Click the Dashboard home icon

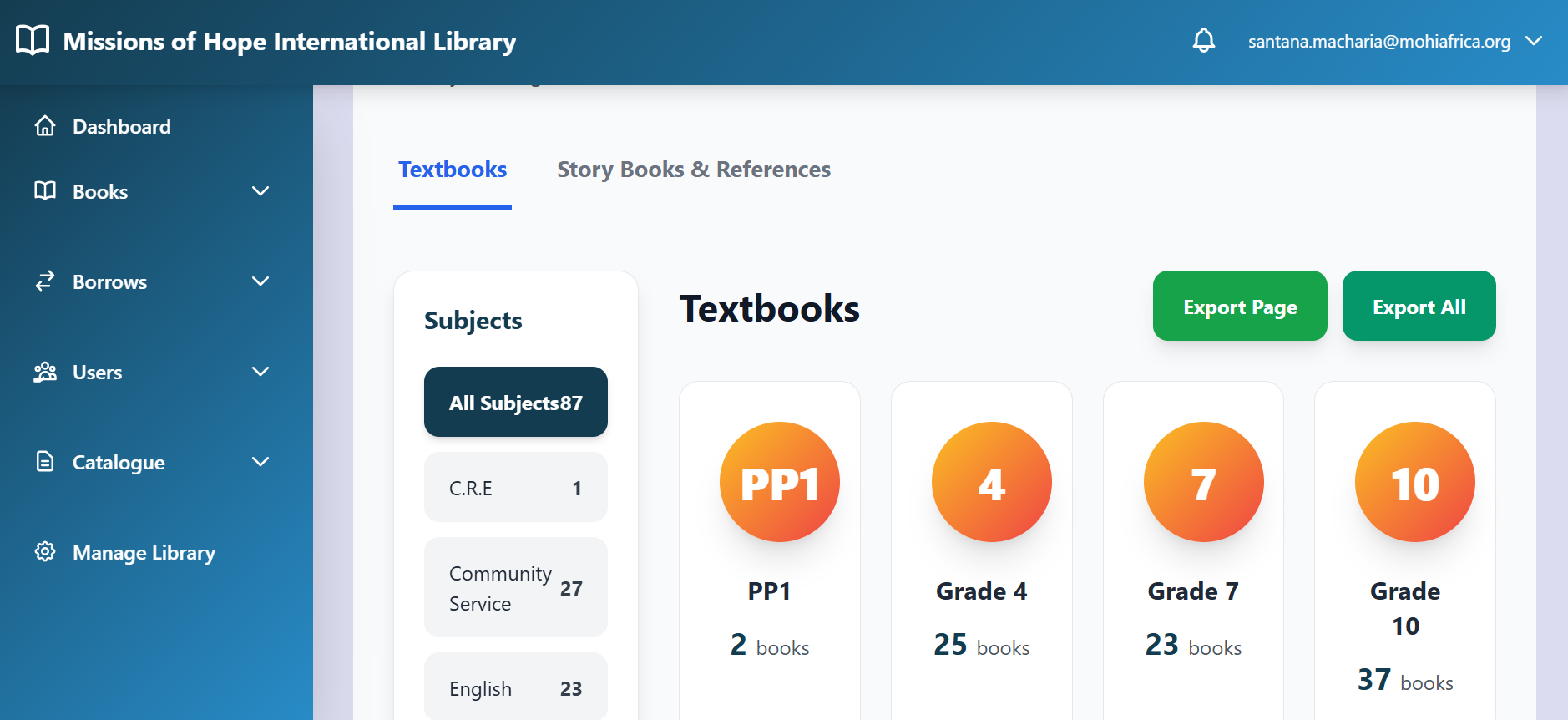[x=45, y=126]
